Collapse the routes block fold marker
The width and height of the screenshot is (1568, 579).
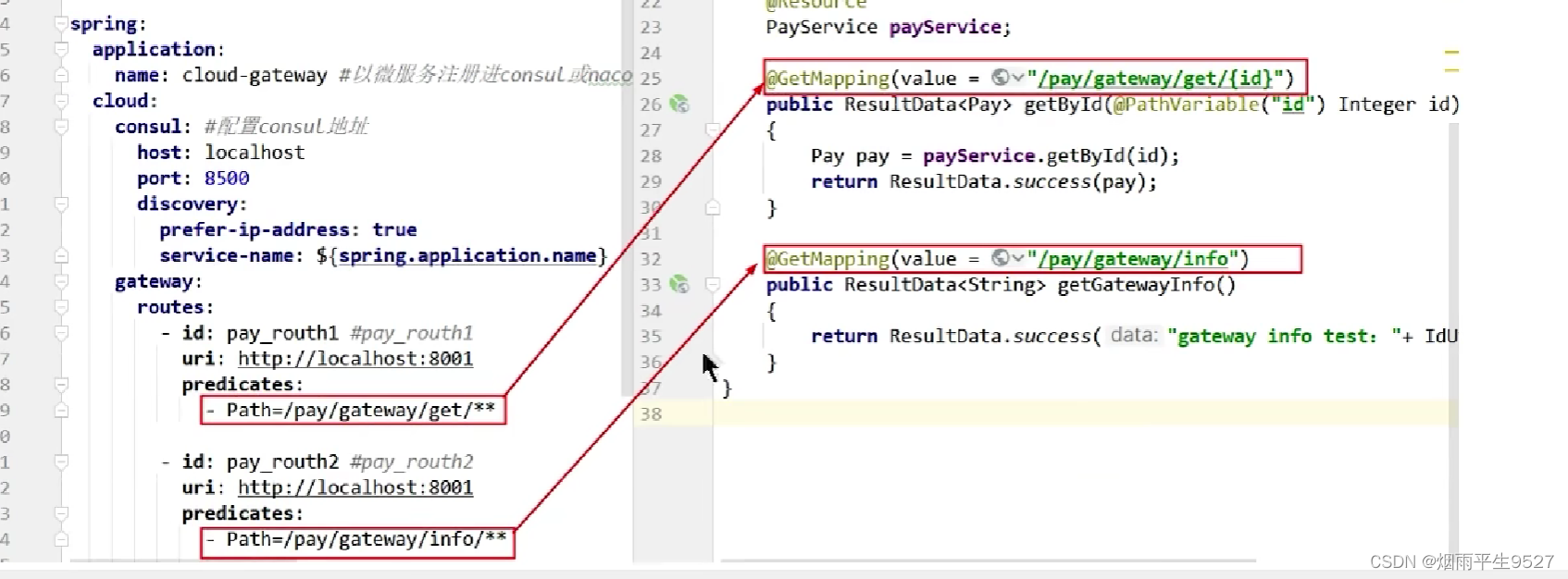(61, 307)
